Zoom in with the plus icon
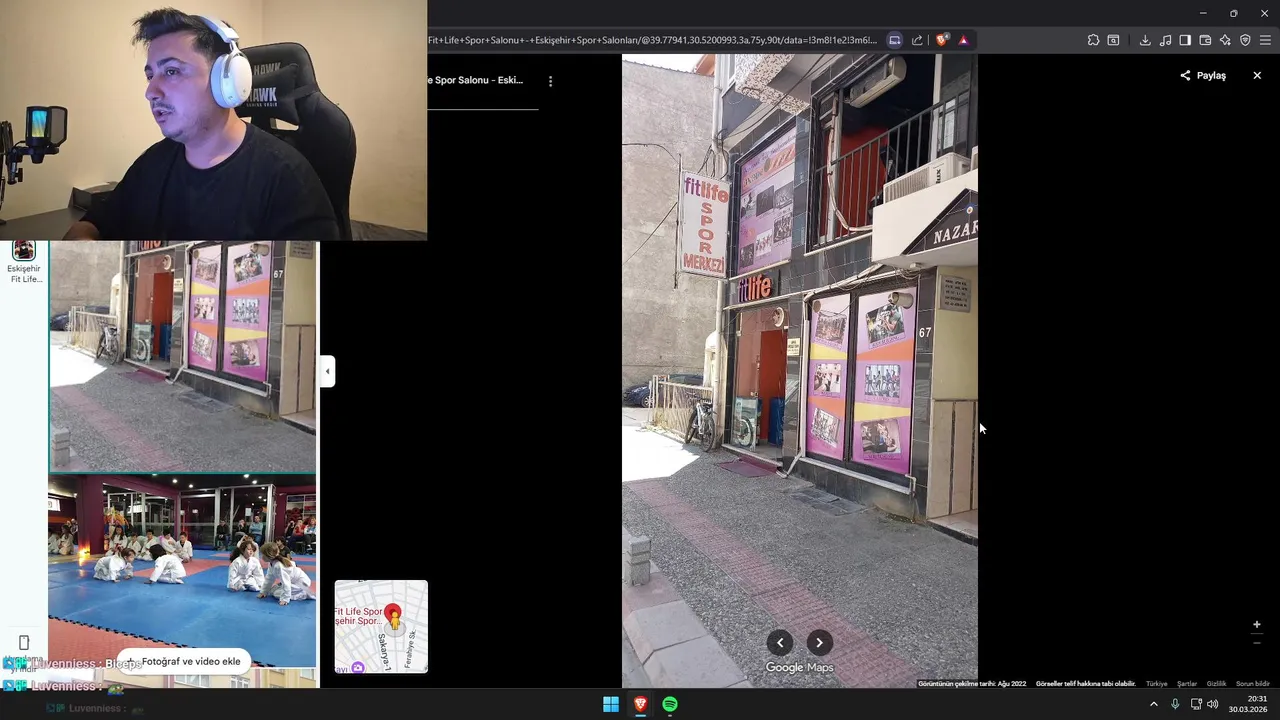The width and height of the screenshot is (1280, 720). pyautogui.click(x=1257, y=625)
